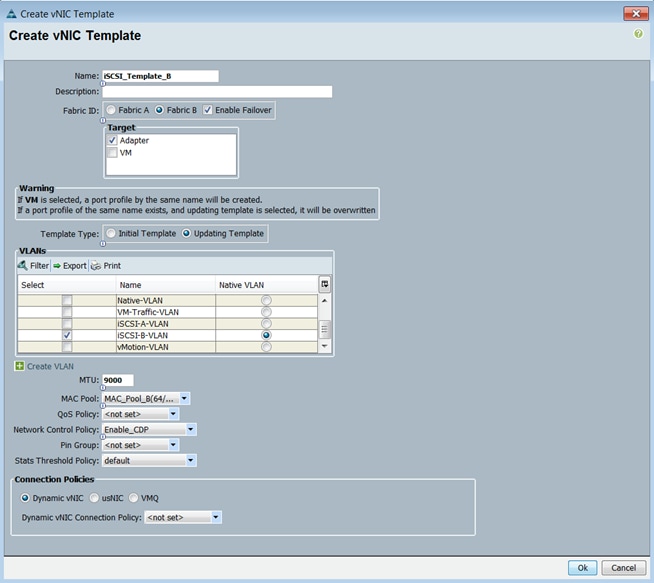654x583 pixels.
Task: Click the VLAN list scrollbar thumb
Action: click(x=324, y=329)
